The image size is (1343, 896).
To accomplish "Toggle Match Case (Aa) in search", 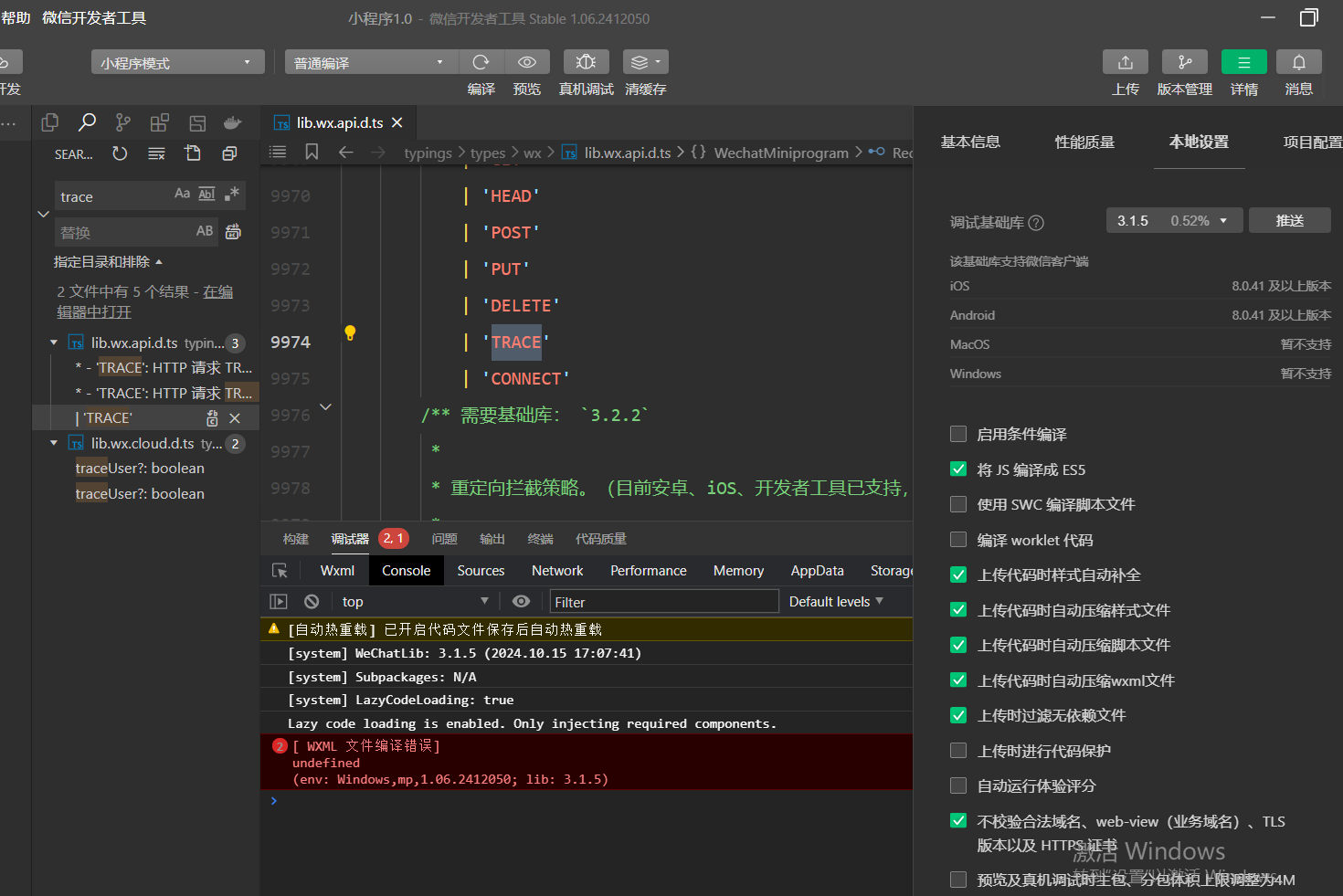I will click(182, 194).
